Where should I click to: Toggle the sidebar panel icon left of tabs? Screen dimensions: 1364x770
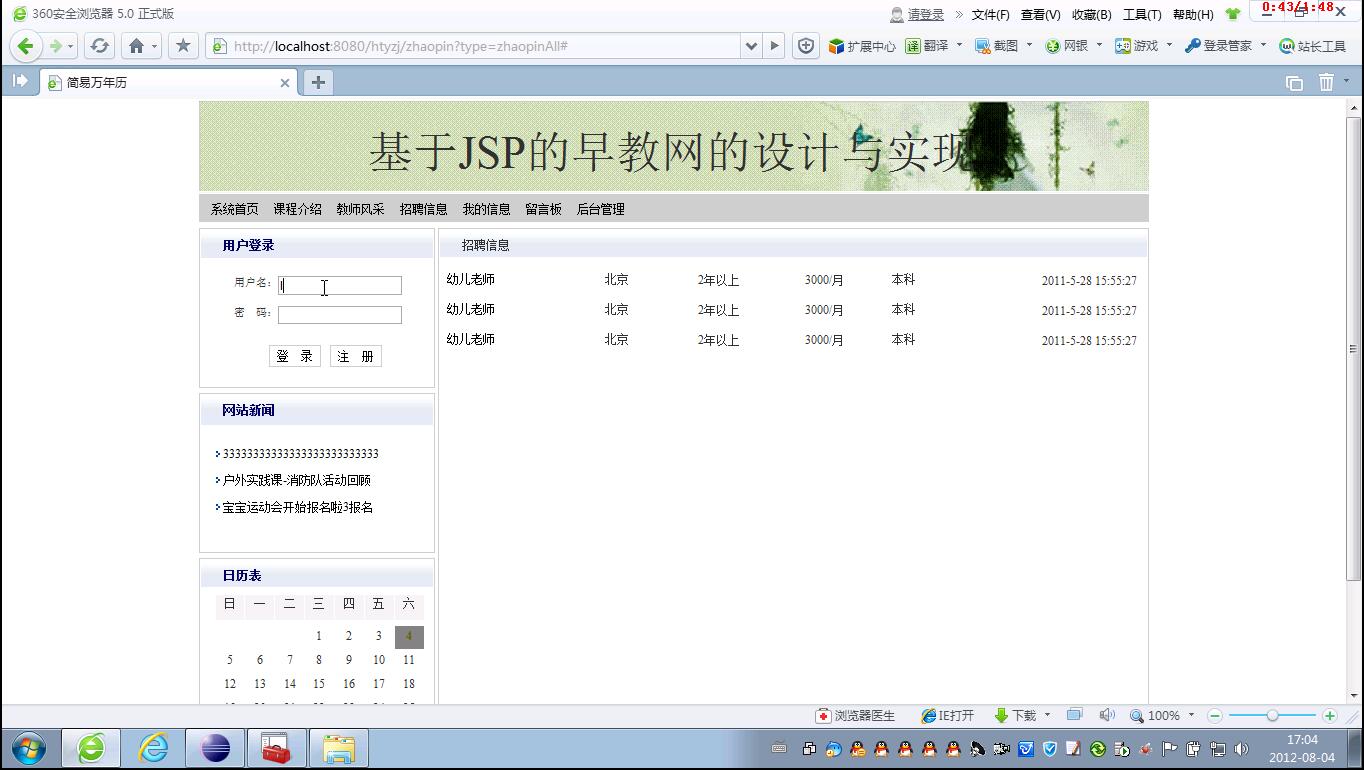tap(20, 81)
